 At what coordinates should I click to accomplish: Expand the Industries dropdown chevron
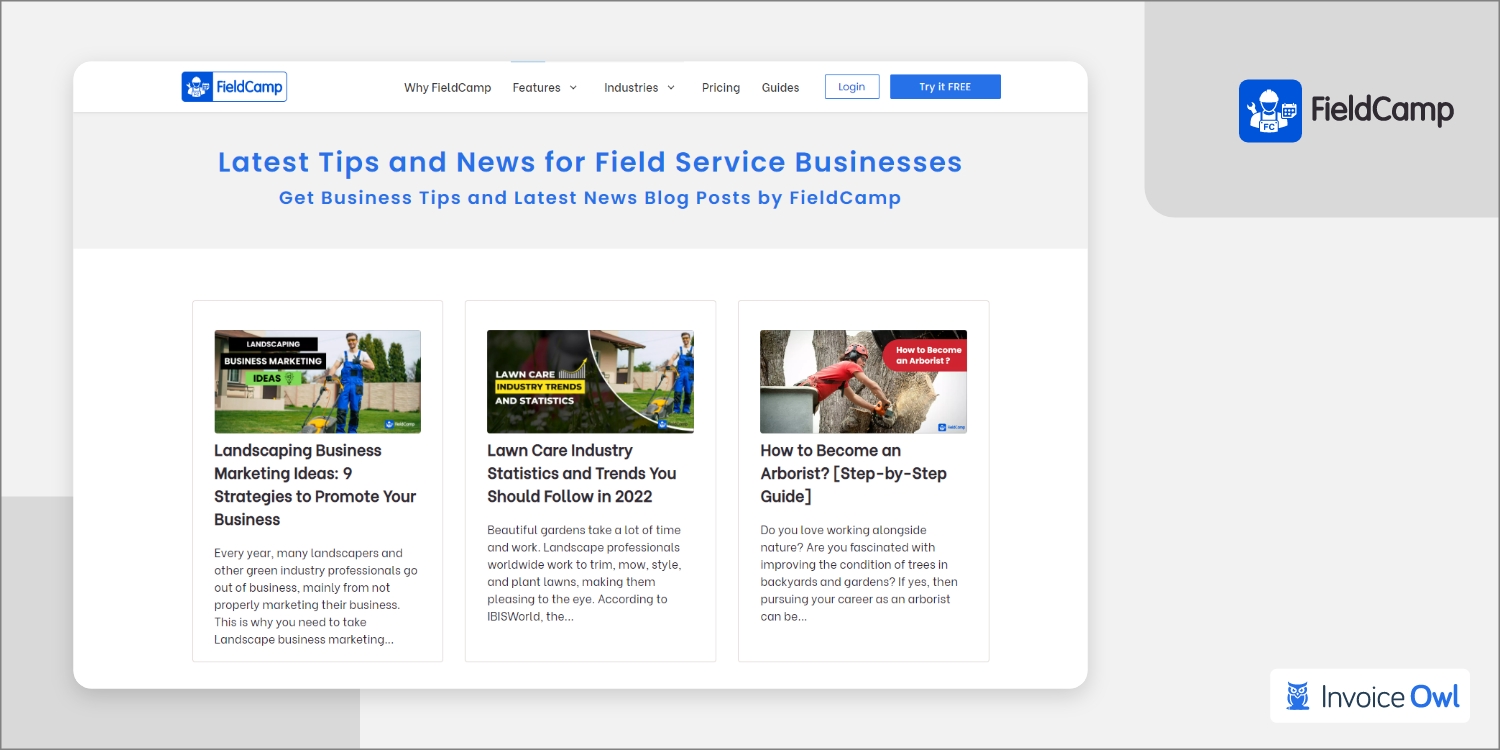(671, 88)
